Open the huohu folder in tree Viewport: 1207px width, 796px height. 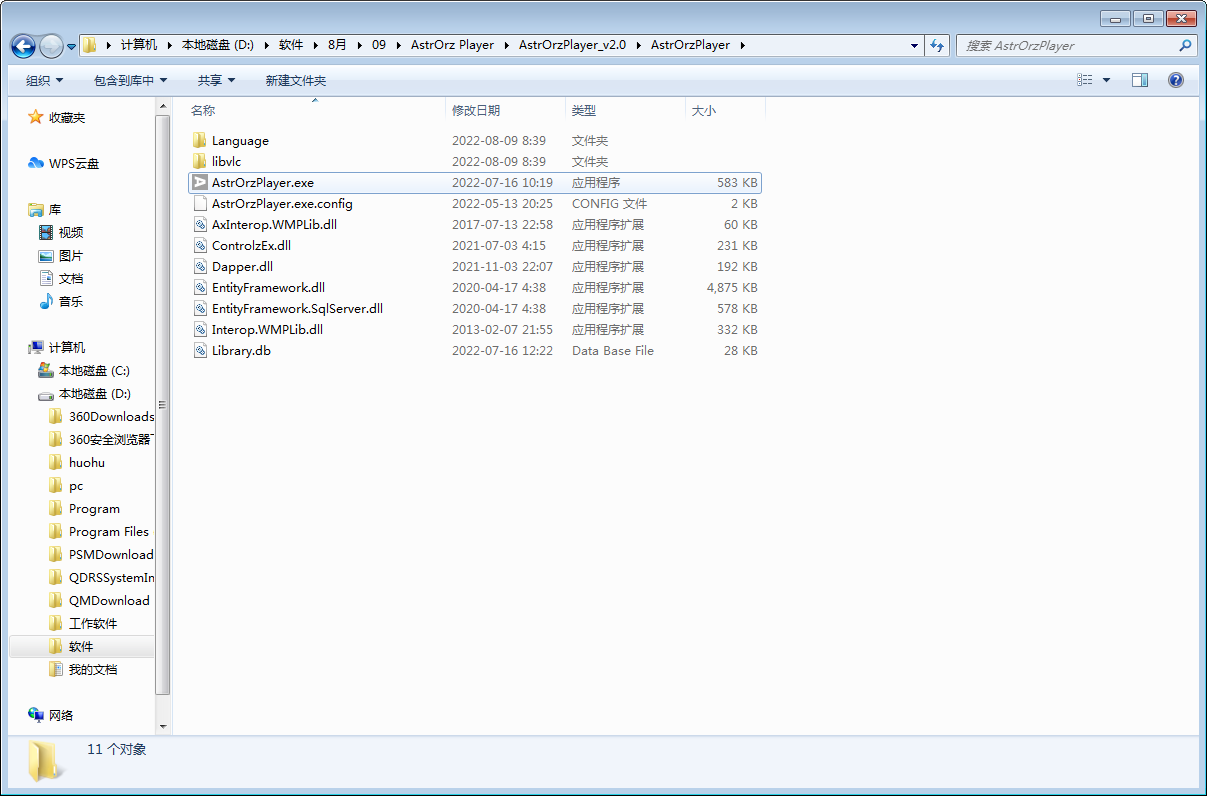tap(87, 463)
